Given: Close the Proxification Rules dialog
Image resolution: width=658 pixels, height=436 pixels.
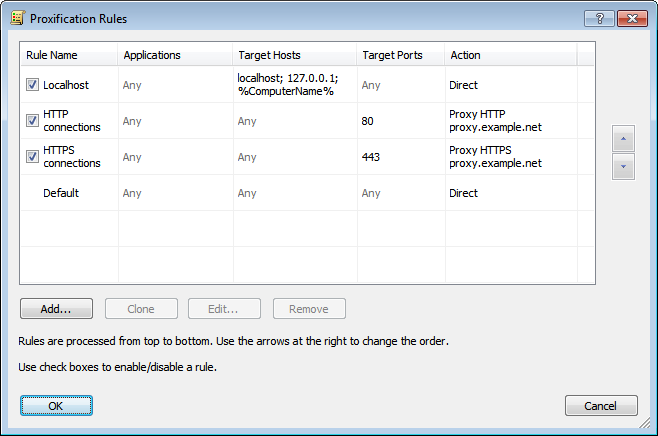Looking at the screenshot, I should point(631,18).
